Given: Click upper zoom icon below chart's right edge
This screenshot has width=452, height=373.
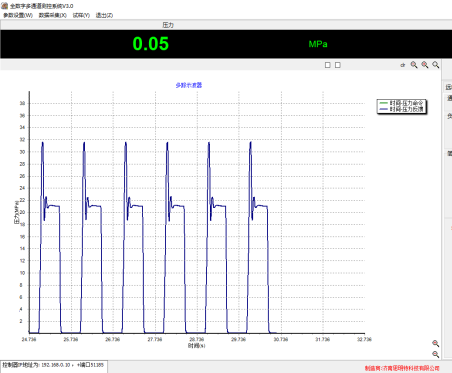Looking at the screenshot, I should (x=435, y=343).
